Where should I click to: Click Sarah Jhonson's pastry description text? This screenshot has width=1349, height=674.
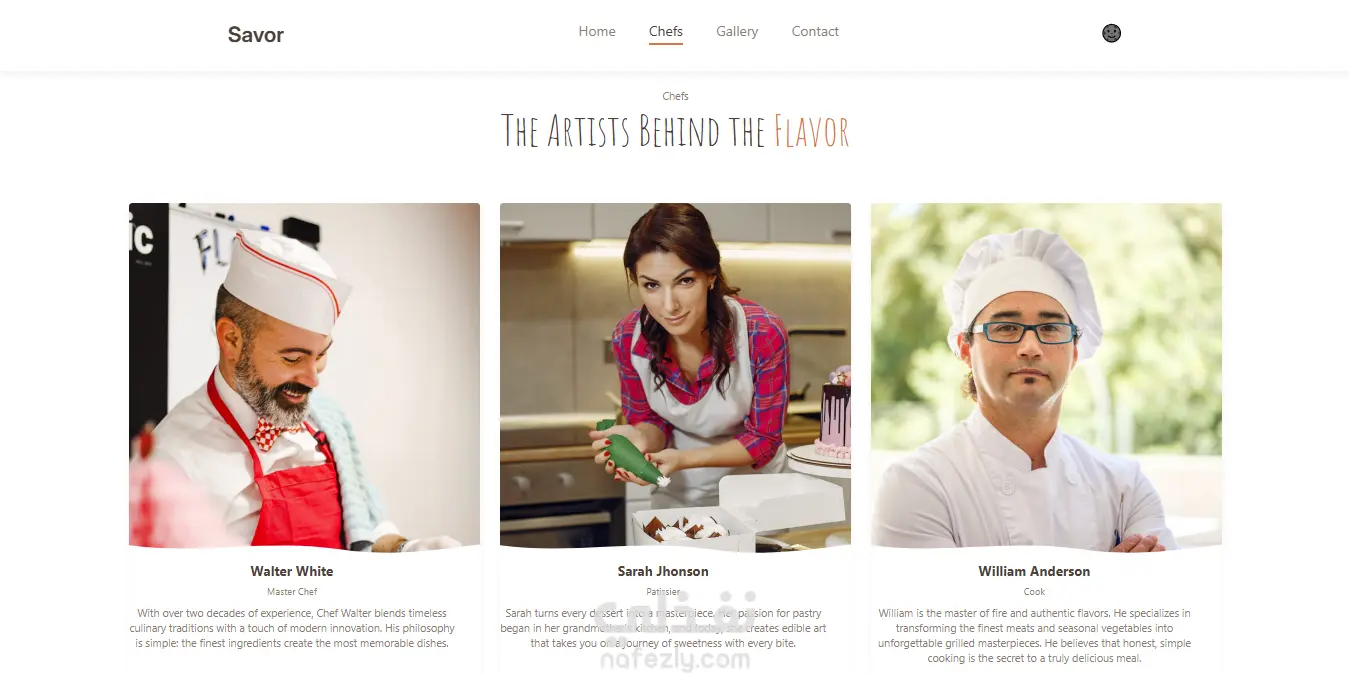[663, 629]
